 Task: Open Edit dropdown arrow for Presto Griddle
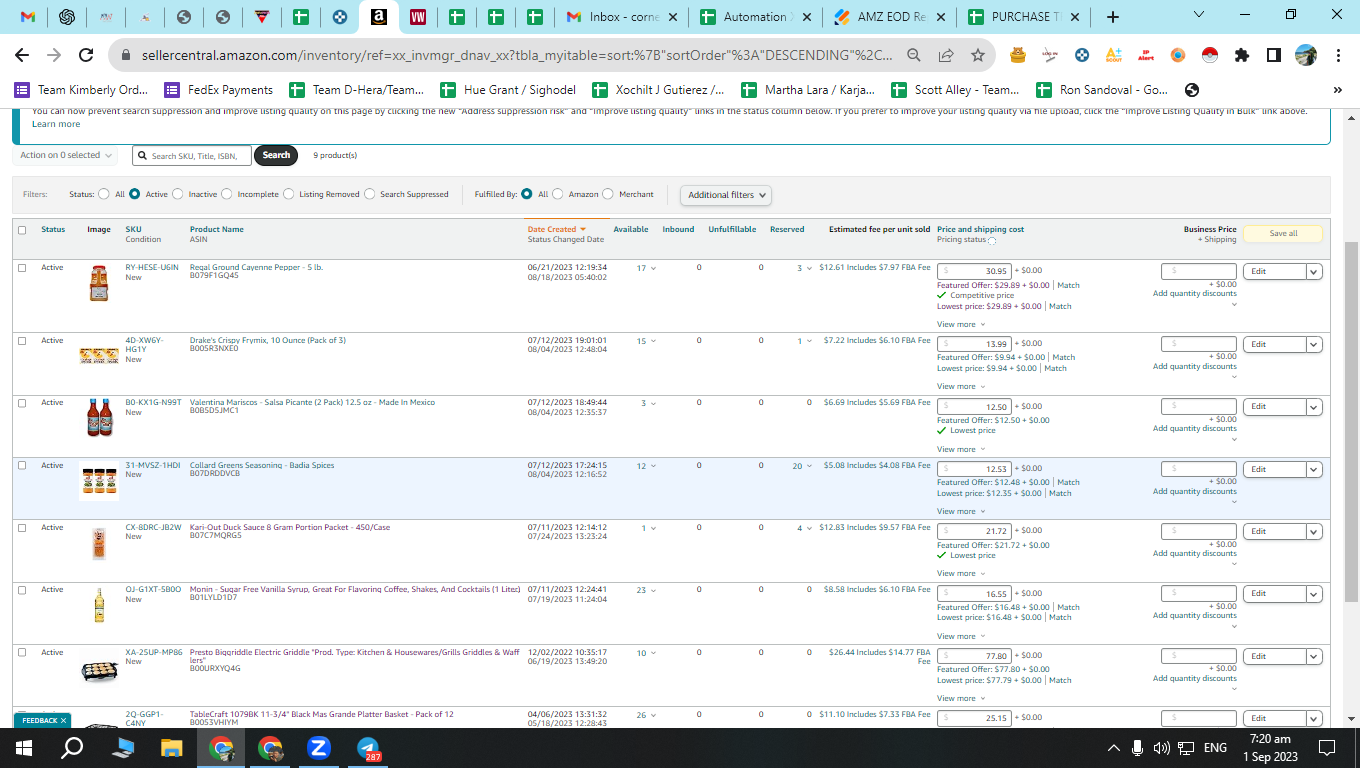(x=1314, y=656)
